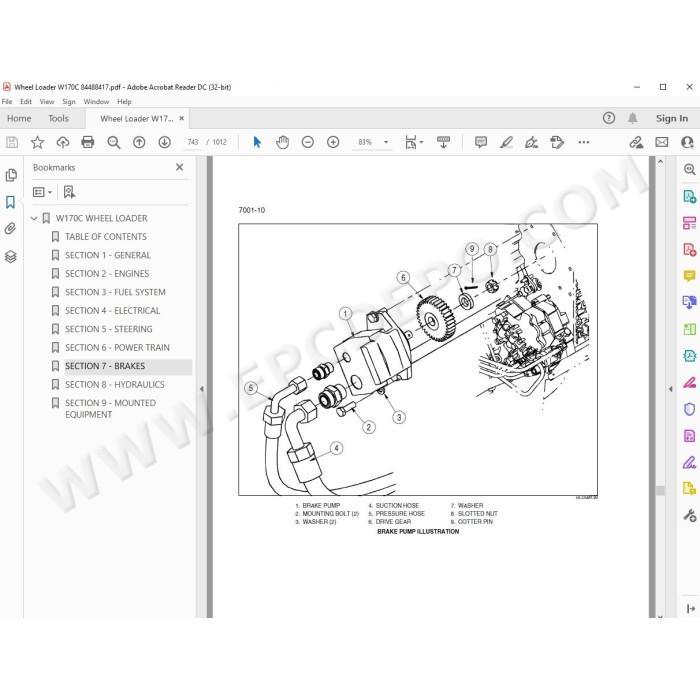Open SECTION 8 - HYDRAULICS bookmark
Image resolution: width=700 pixels, height=700 pixels.
click(x=115, y=384)
